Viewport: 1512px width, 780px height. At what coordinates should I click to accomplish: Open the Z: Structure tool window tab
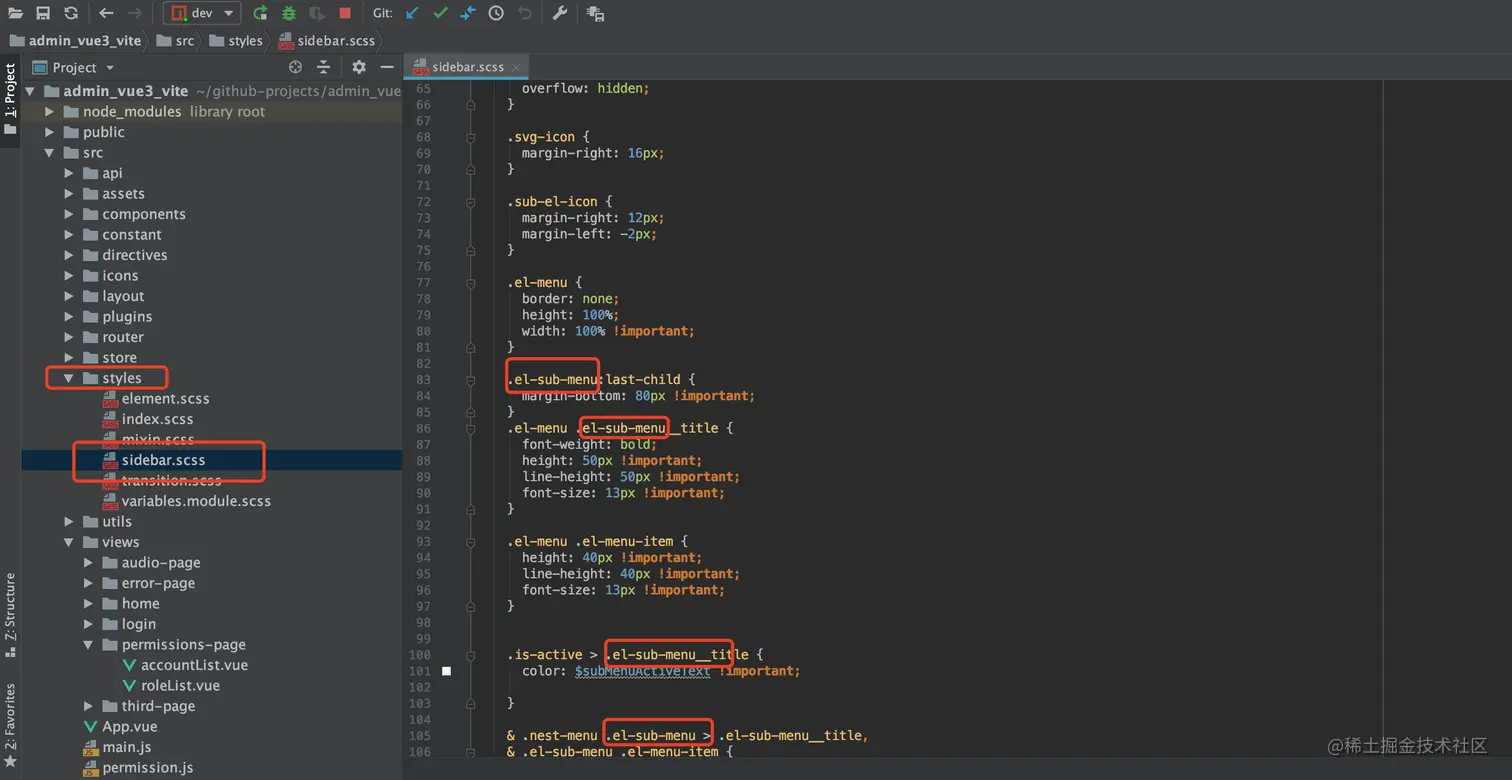click(x=10, y=614)
